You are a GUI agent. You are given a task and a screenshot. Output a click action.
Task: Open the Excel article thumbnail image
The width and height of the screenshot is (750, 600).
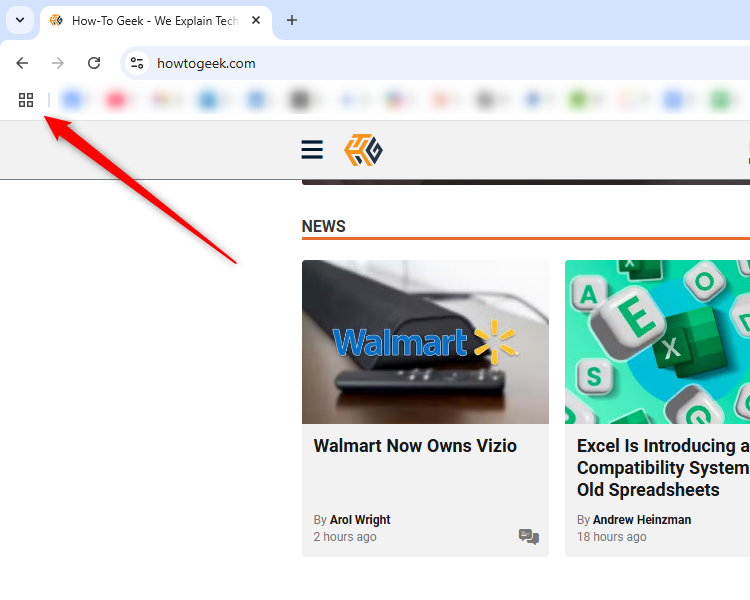(x=657, y=342)
